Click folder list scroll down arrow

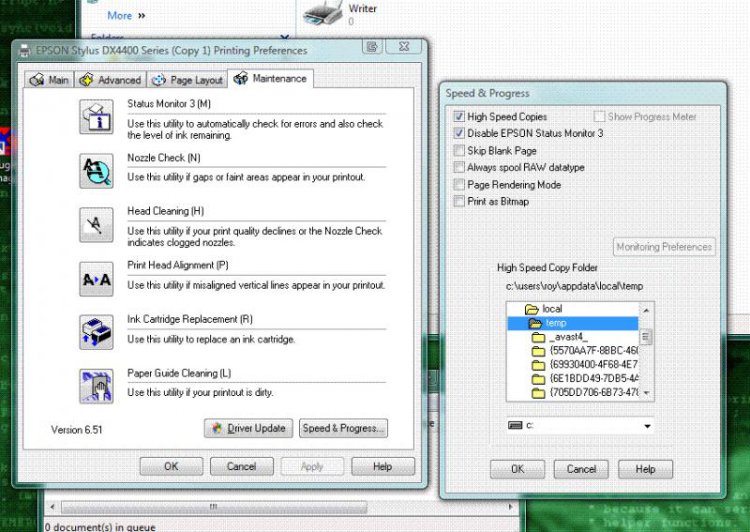(x=646, y=393)
